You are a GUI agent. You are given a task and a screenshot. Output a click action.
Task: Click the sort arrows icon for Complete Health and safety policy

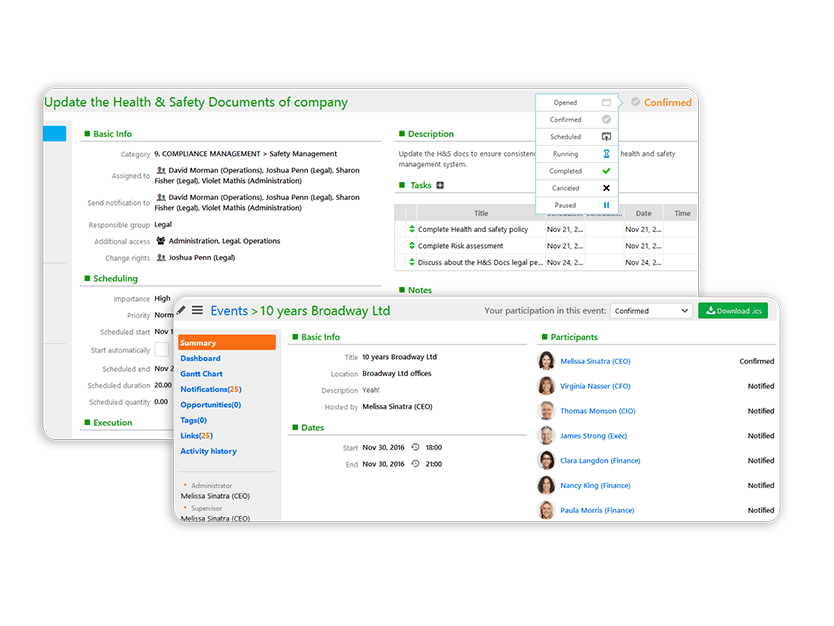coord(412,229)
